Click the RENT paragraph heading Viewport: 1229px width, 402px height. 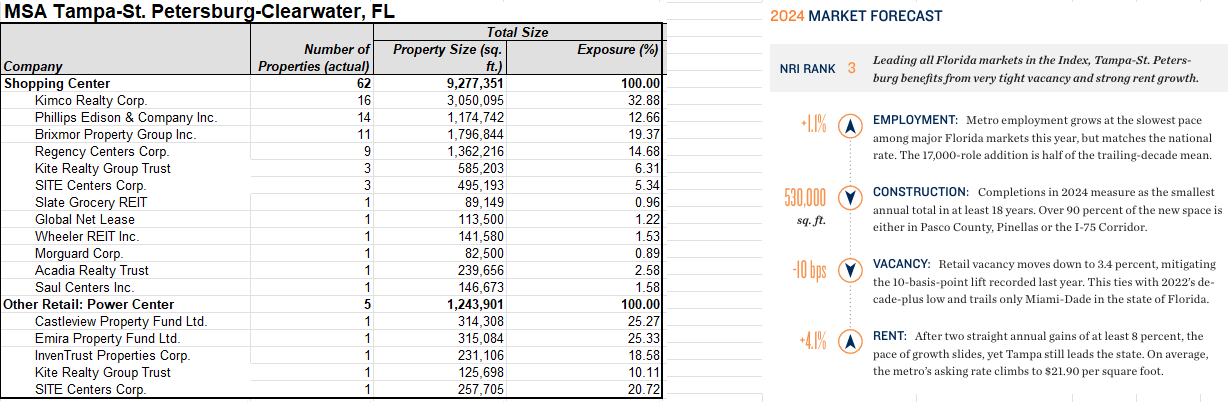coord(890,336)
